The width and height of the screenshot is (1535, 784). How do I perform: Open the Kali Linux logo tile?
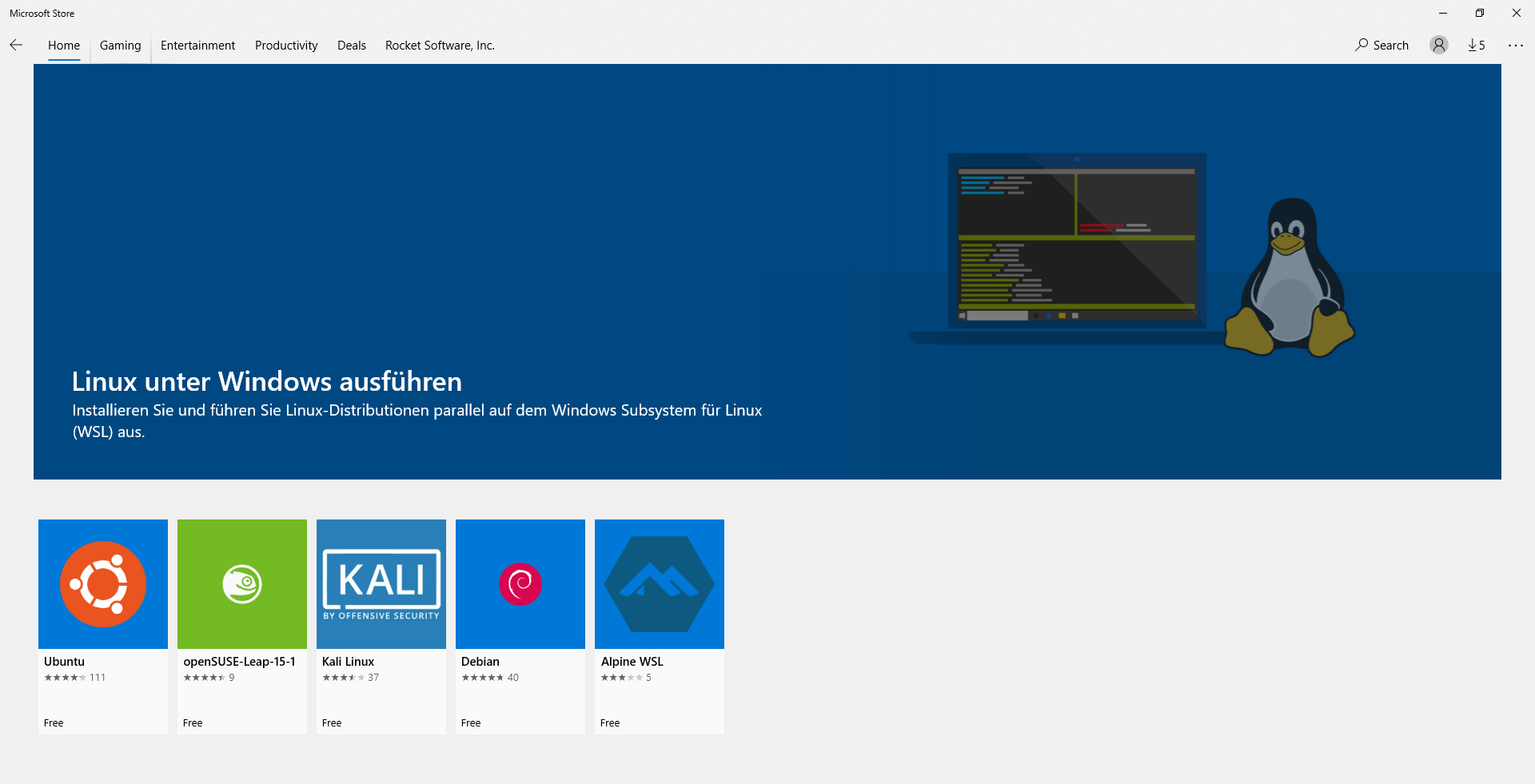(381, 584)
